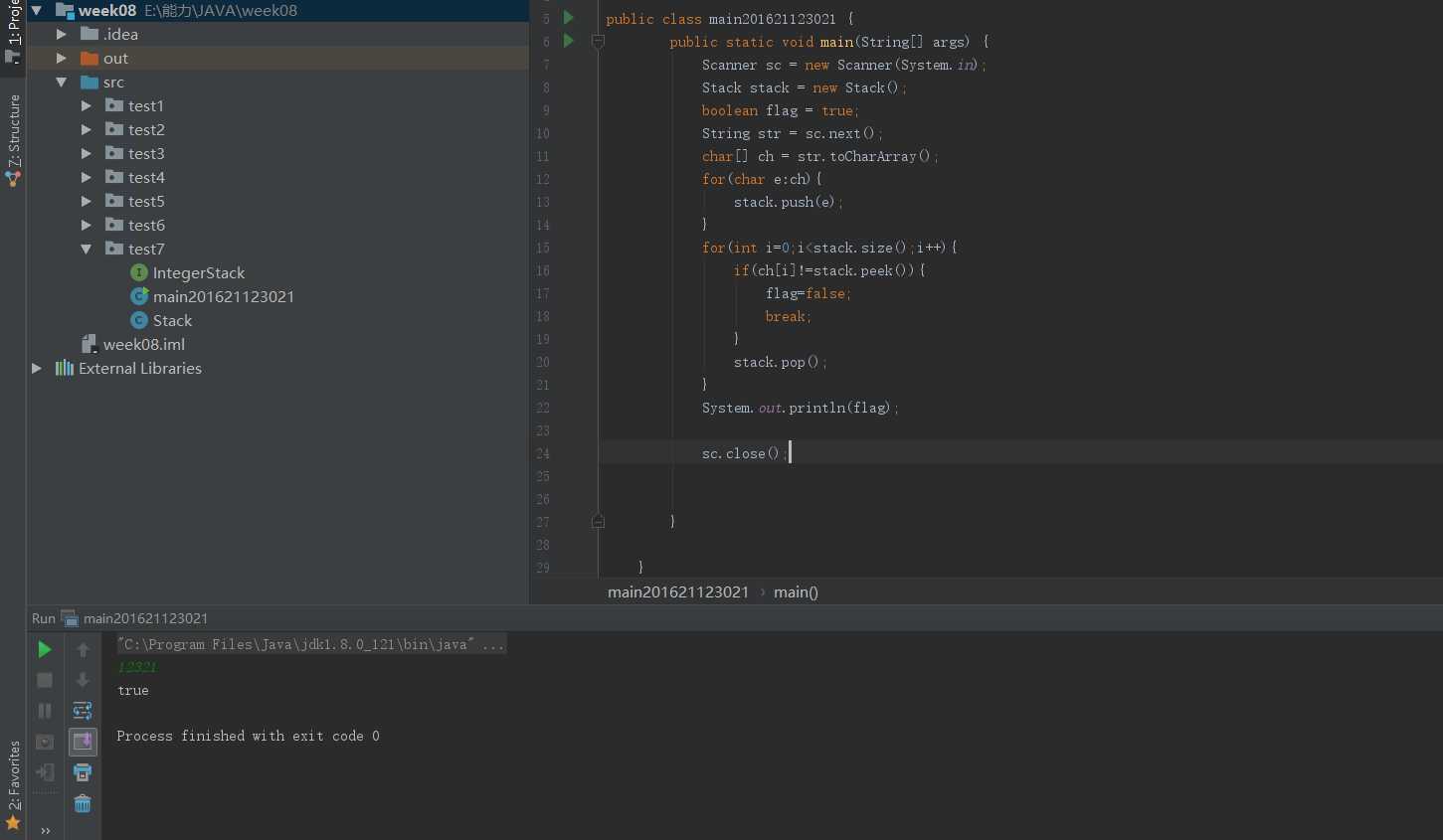Collapse the src folder
1443x840 pixels.
click(x=62, y=82)
